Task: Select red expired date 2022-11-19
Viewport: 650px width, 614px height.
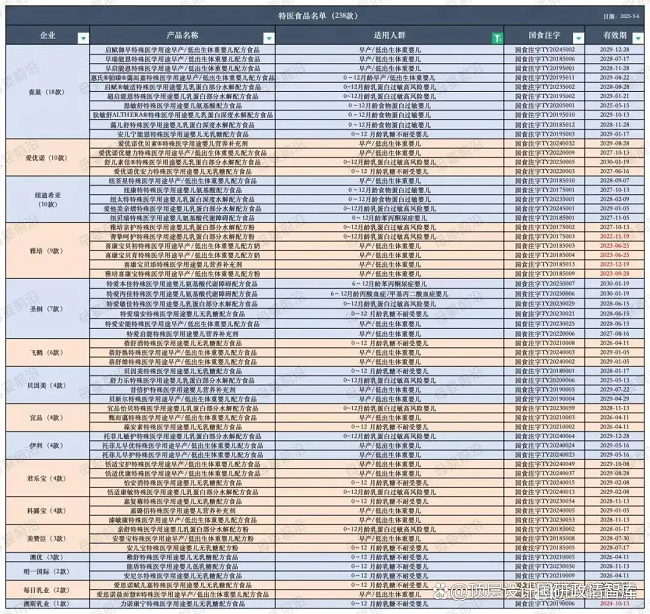Action: click(x=614, y=236)
